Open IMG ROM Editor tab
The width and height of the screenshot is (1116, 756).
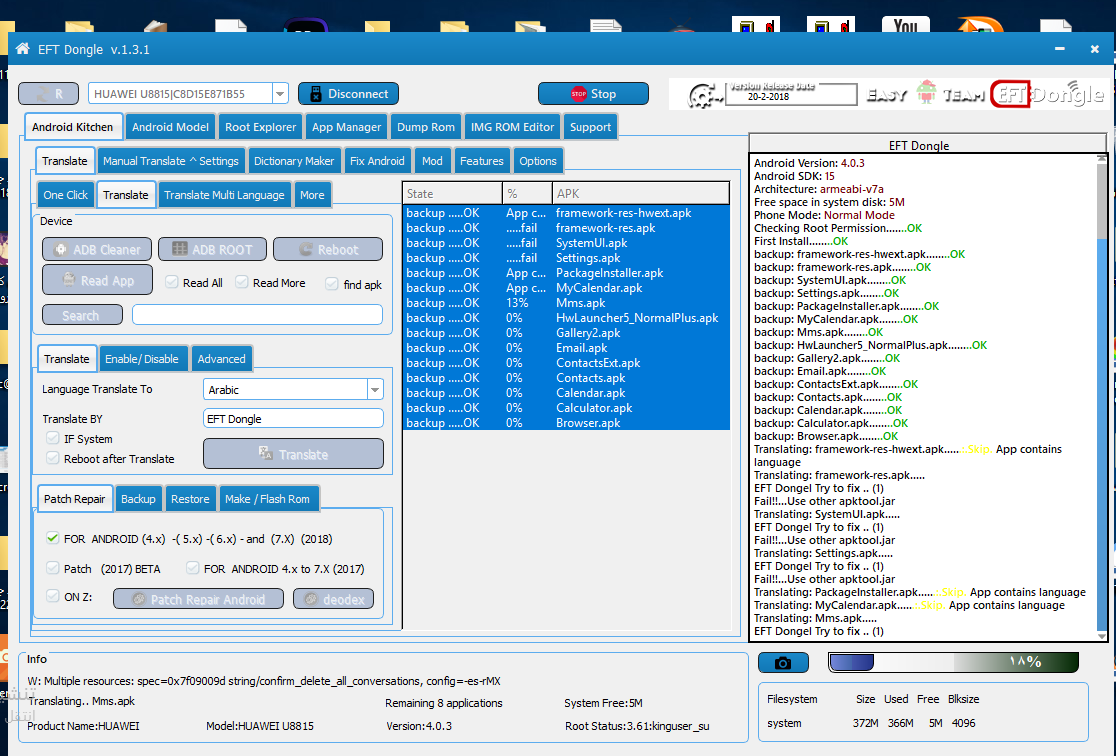[512, 127]
